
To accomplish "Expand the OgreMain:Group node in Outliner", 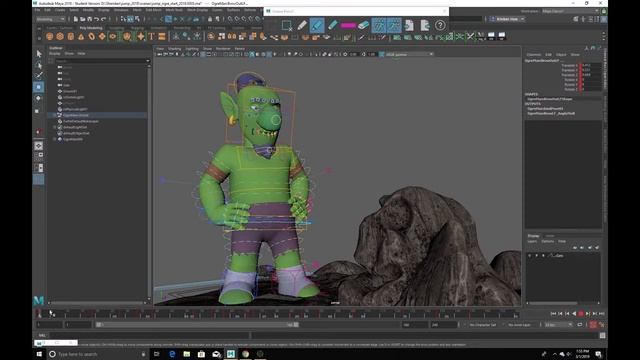I will 55,116.
